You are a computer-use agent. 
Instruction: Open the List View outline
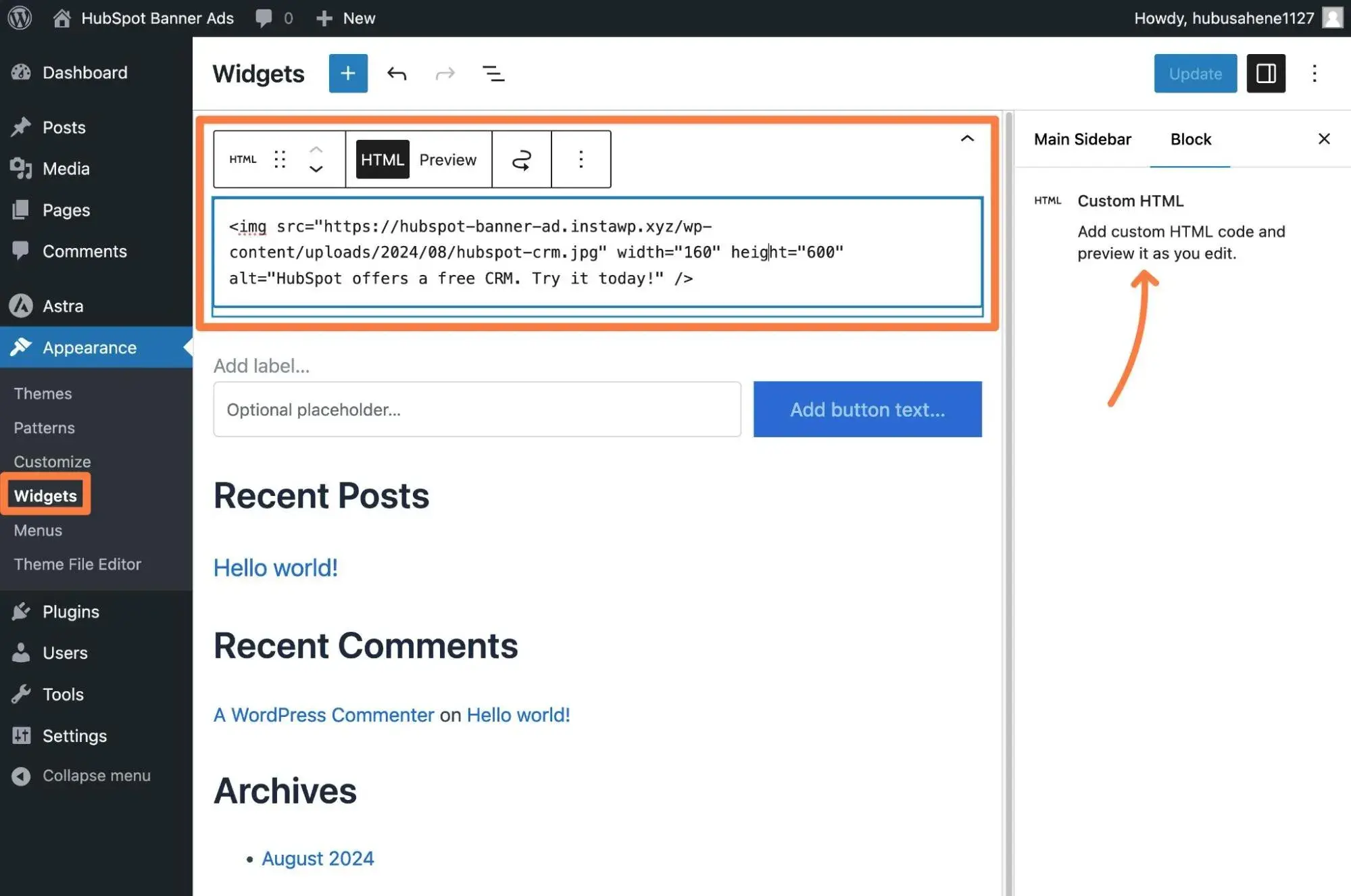pyautogui.click(x=493, y=74)
